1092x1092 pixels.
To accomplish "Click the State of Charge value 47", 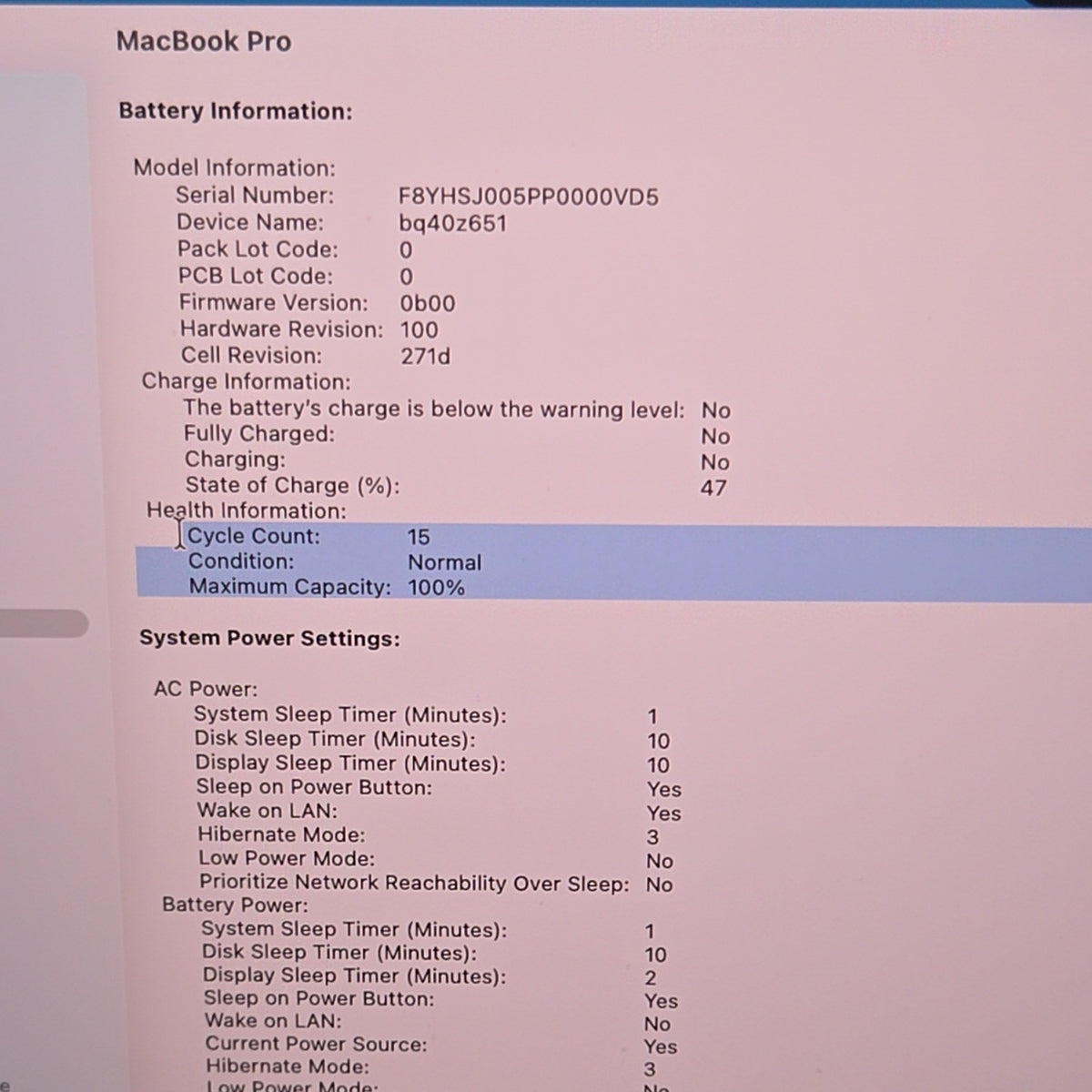I will pos(713,488).
